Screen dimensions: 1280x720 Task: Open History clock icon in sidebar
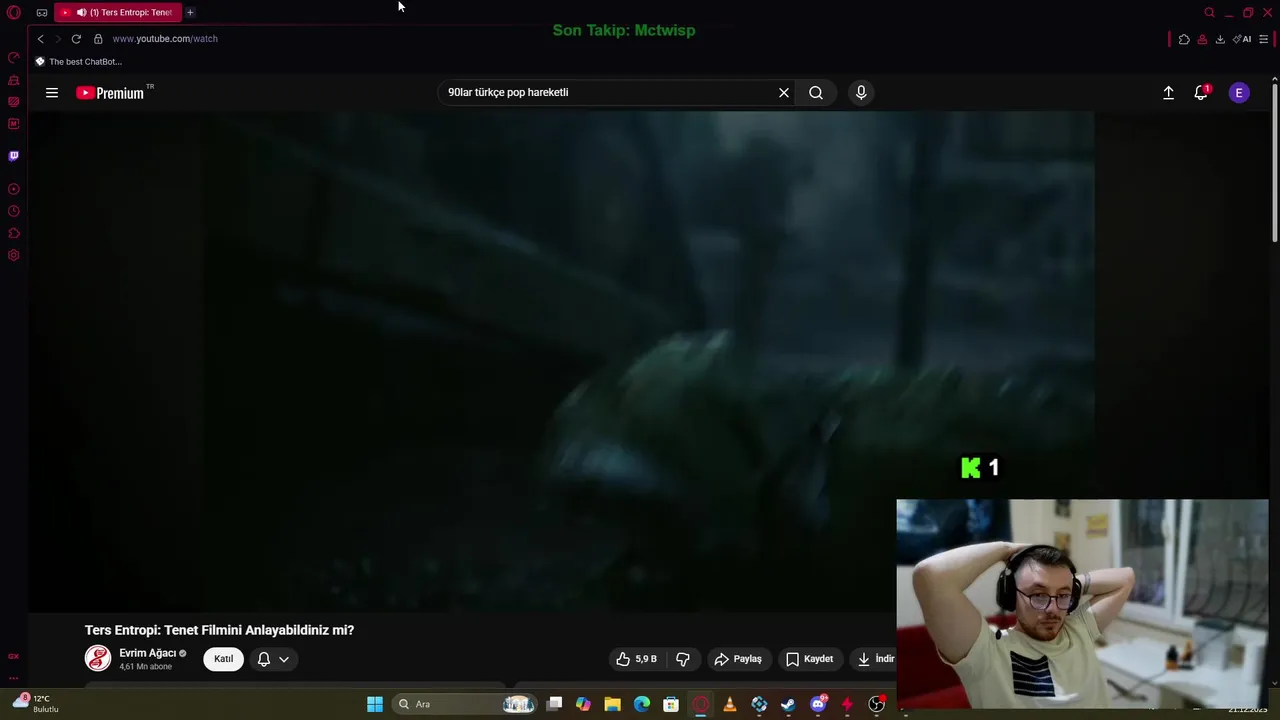point(14,211)
